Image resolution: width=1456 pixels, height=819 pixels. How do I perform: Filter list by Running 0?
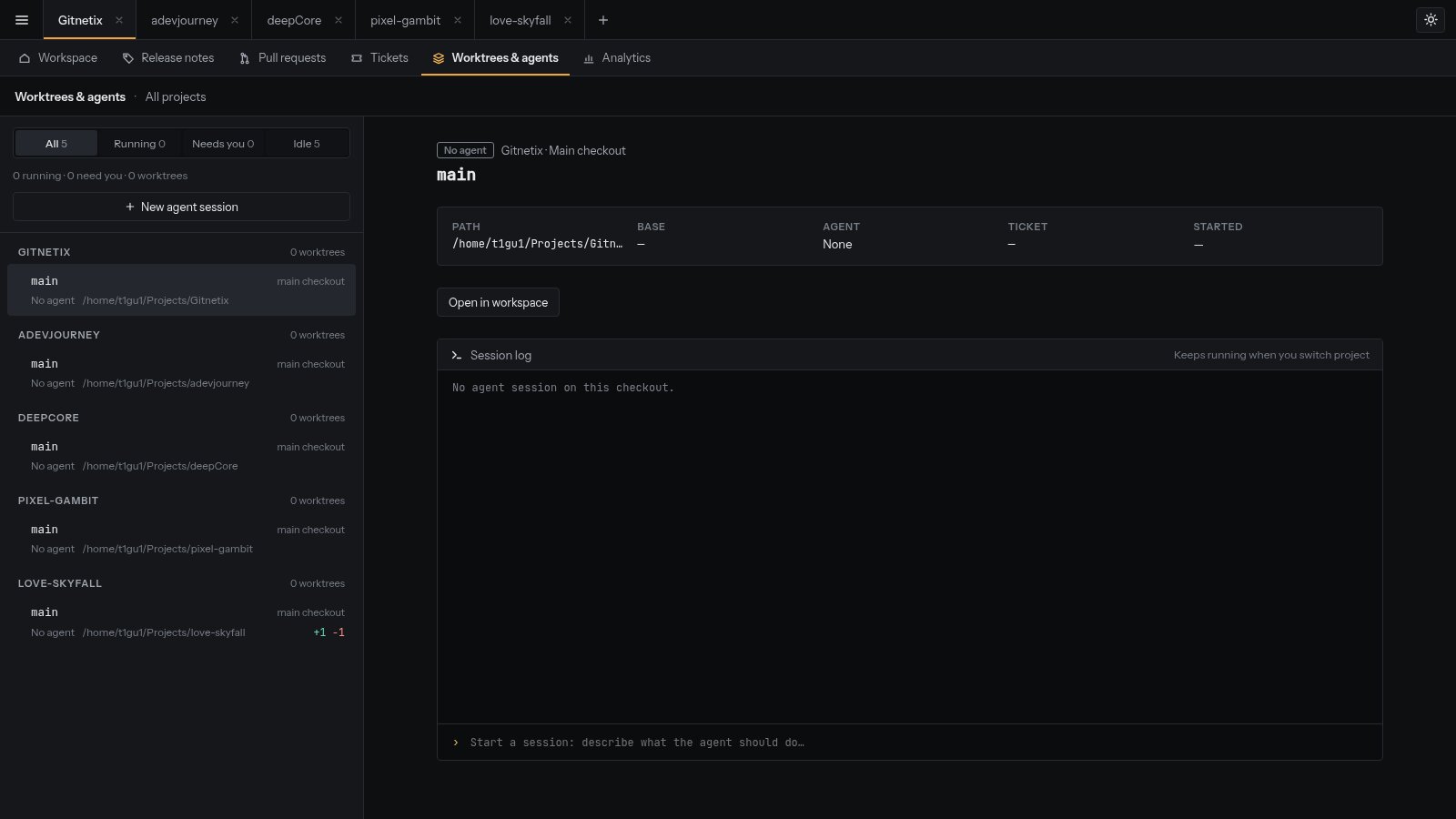[139, 144]
